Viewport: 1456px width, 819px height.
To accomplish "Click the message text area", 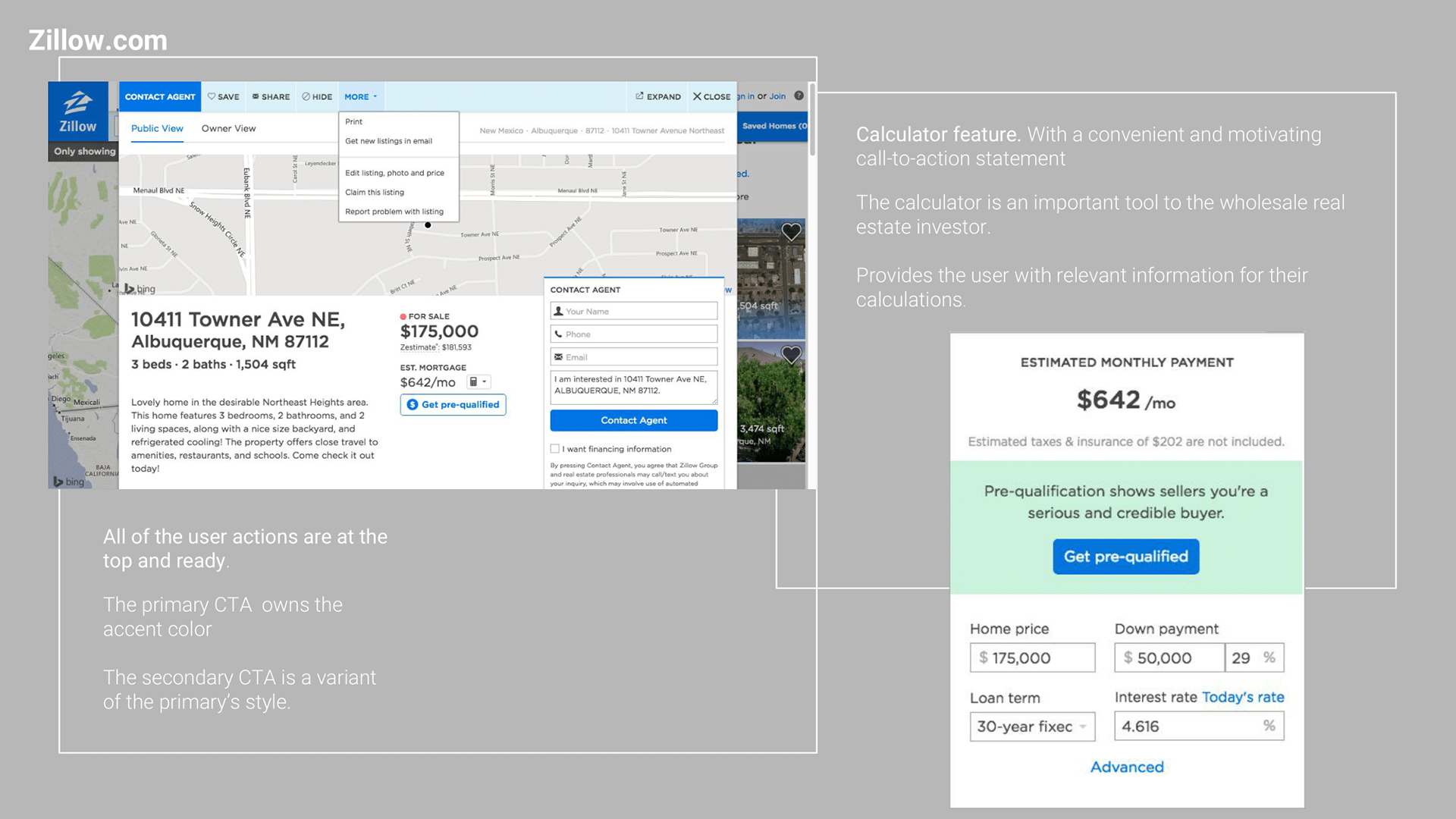I will [x=633, y=388].
